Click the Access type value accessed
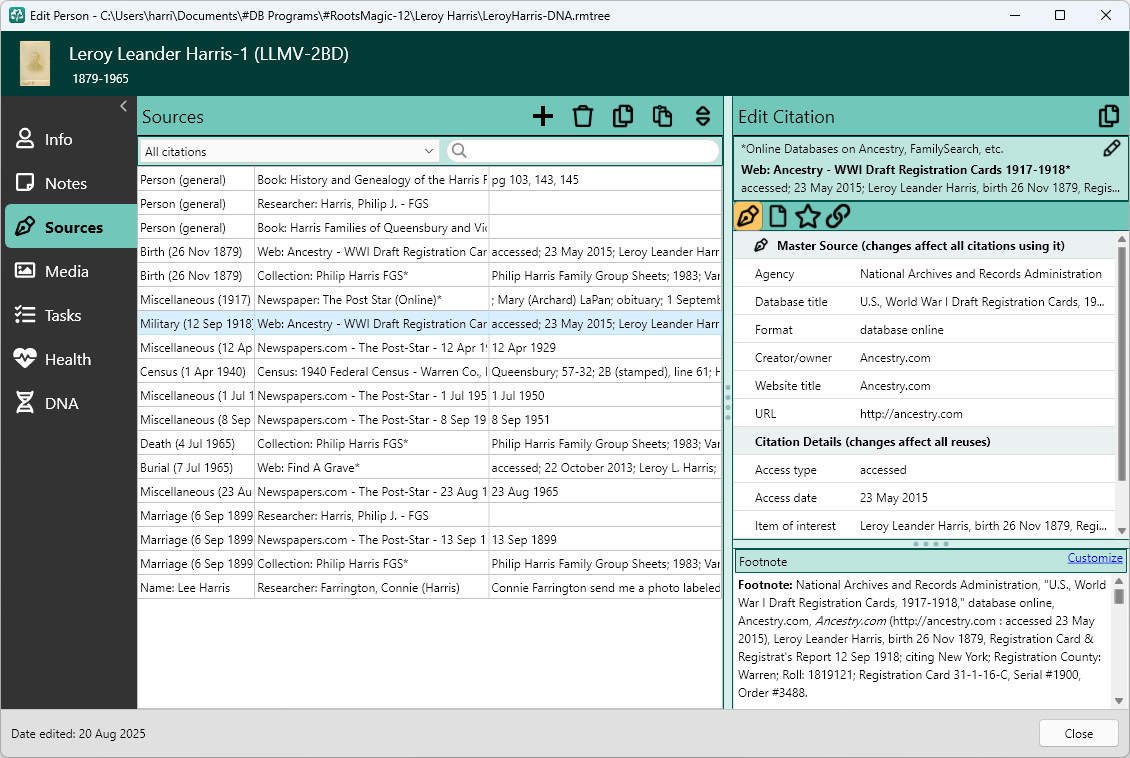This screenshot has height=758, width=1130. (x=883, y=470)
